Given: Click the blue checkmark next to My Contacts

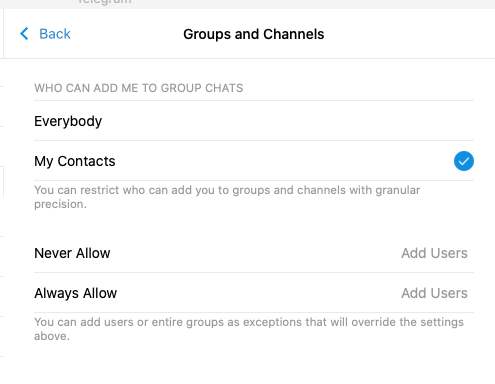Looking at the screenshot, I should point(464,161).
